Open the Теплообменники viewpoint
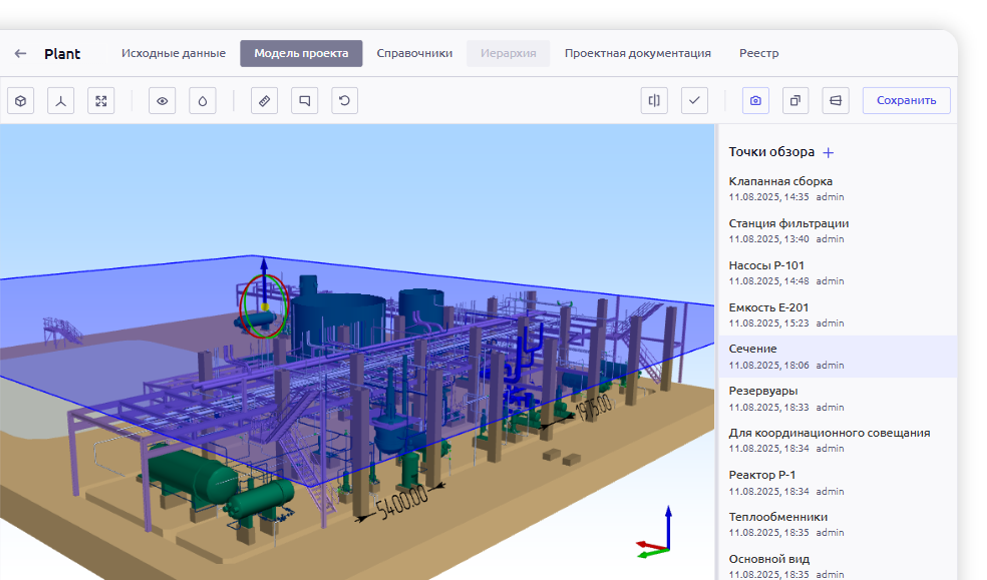 [x=838, y=525]
